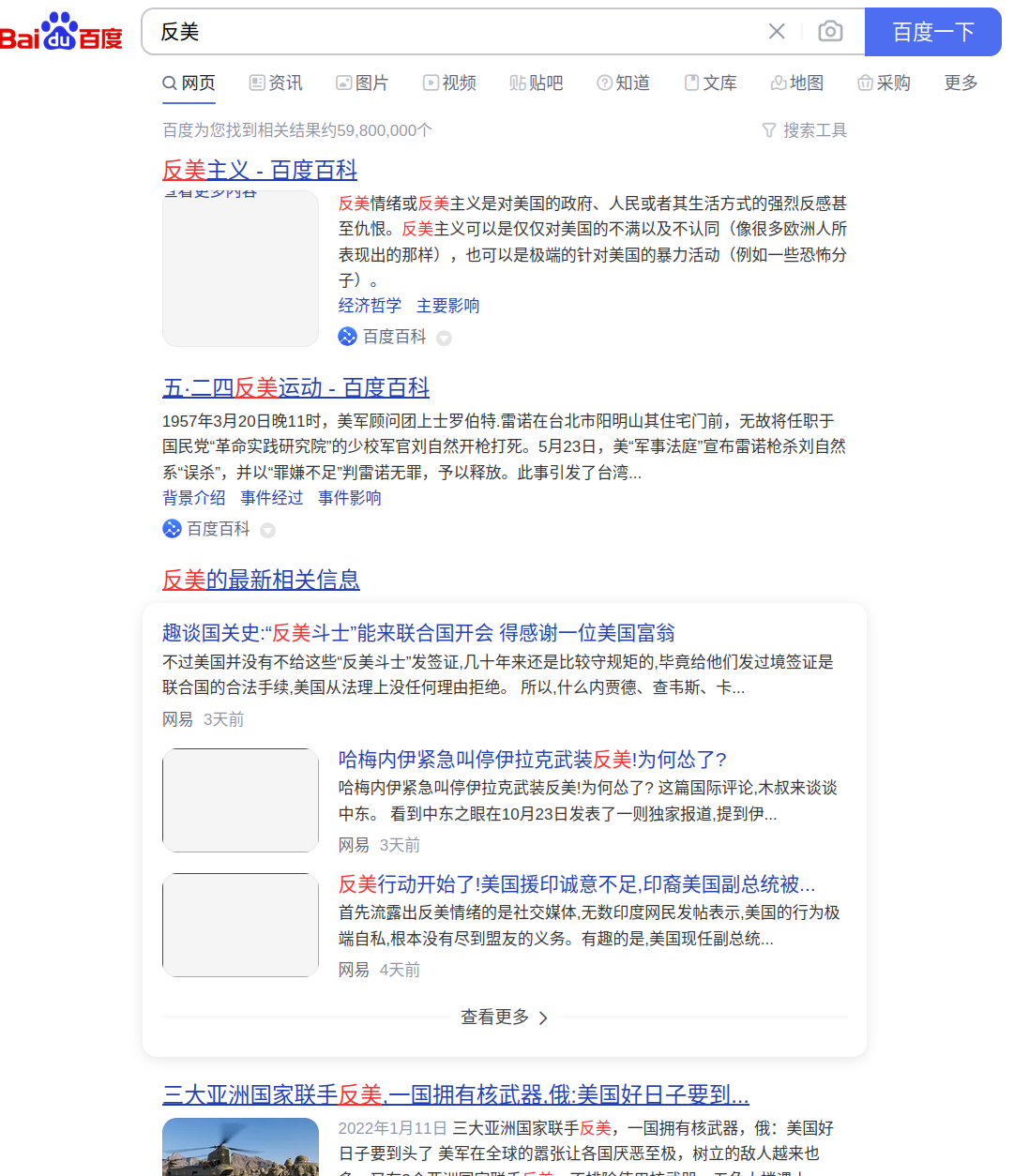Click the 地图 map pin icon
The image size is (1029, 1176).
(779, 83)
